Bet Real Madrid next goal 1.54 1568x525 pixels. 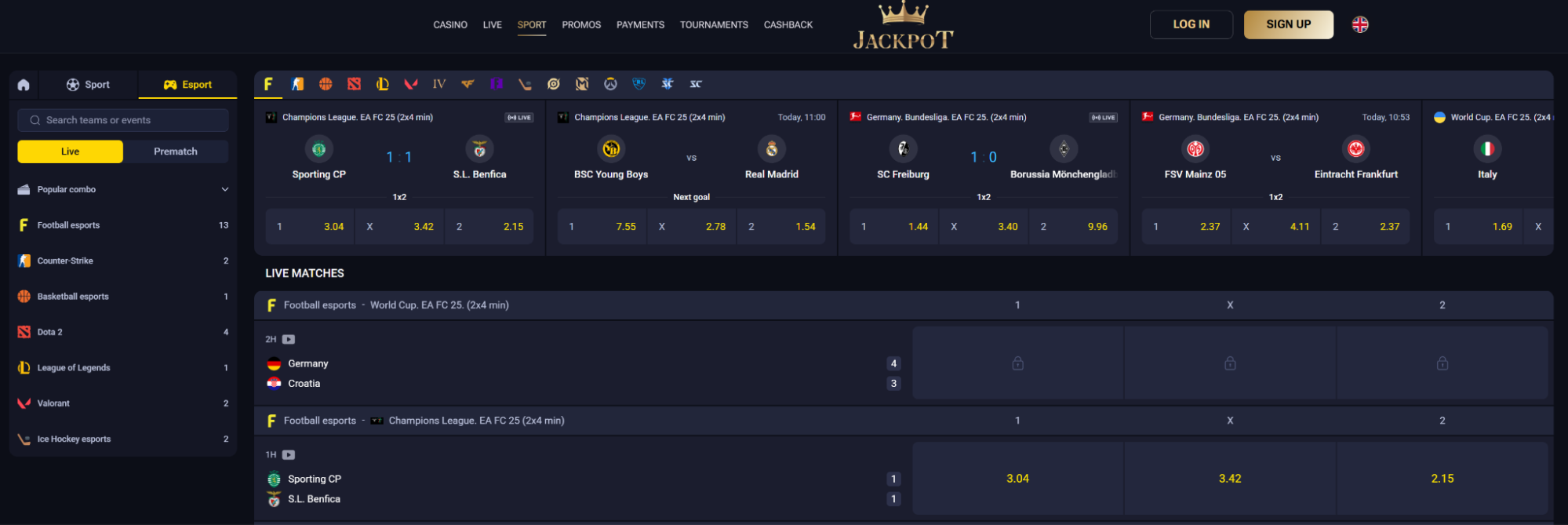(781, 227)
